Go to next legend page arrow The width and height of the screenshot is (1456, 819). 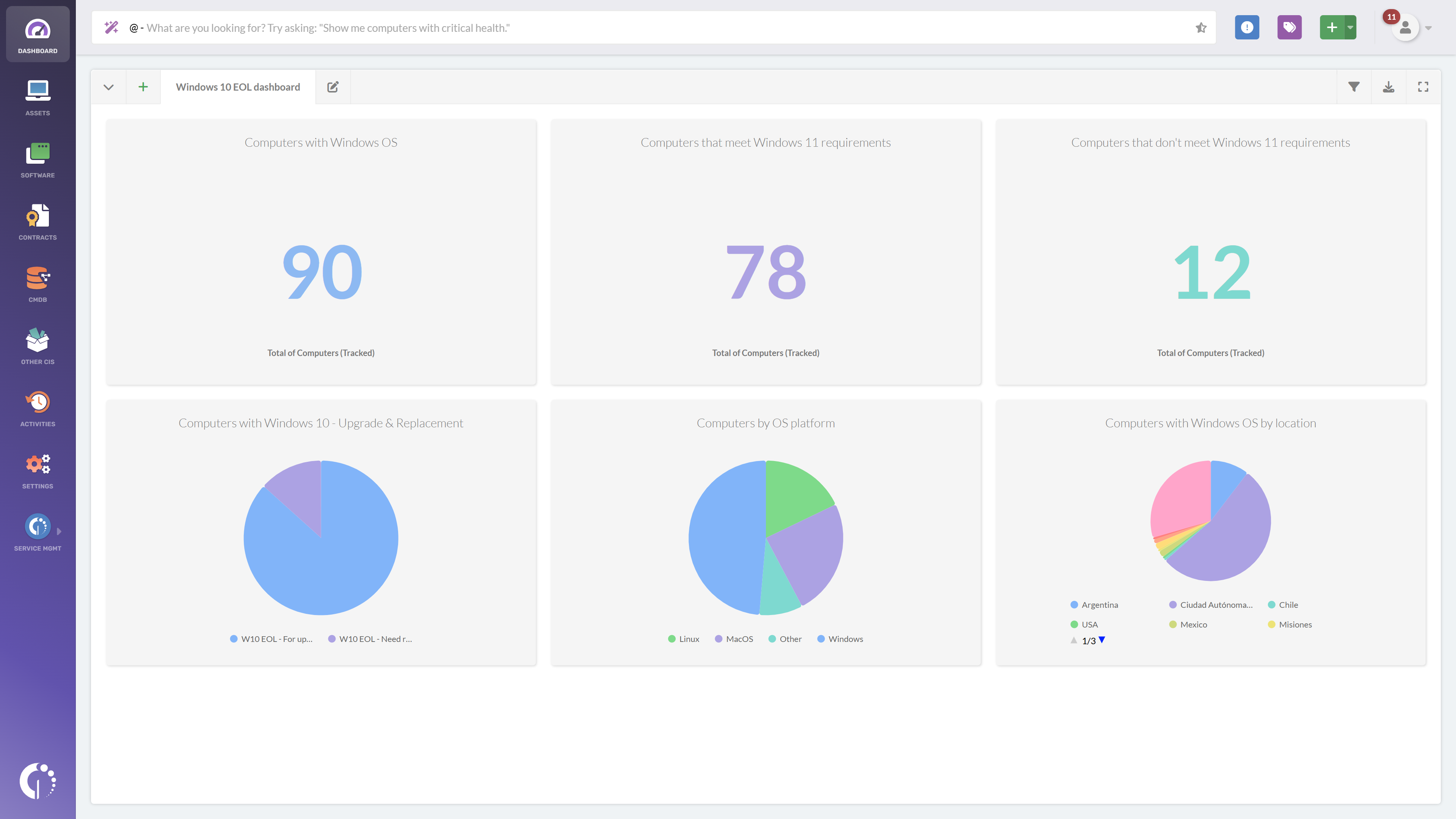pos(1101,640)
